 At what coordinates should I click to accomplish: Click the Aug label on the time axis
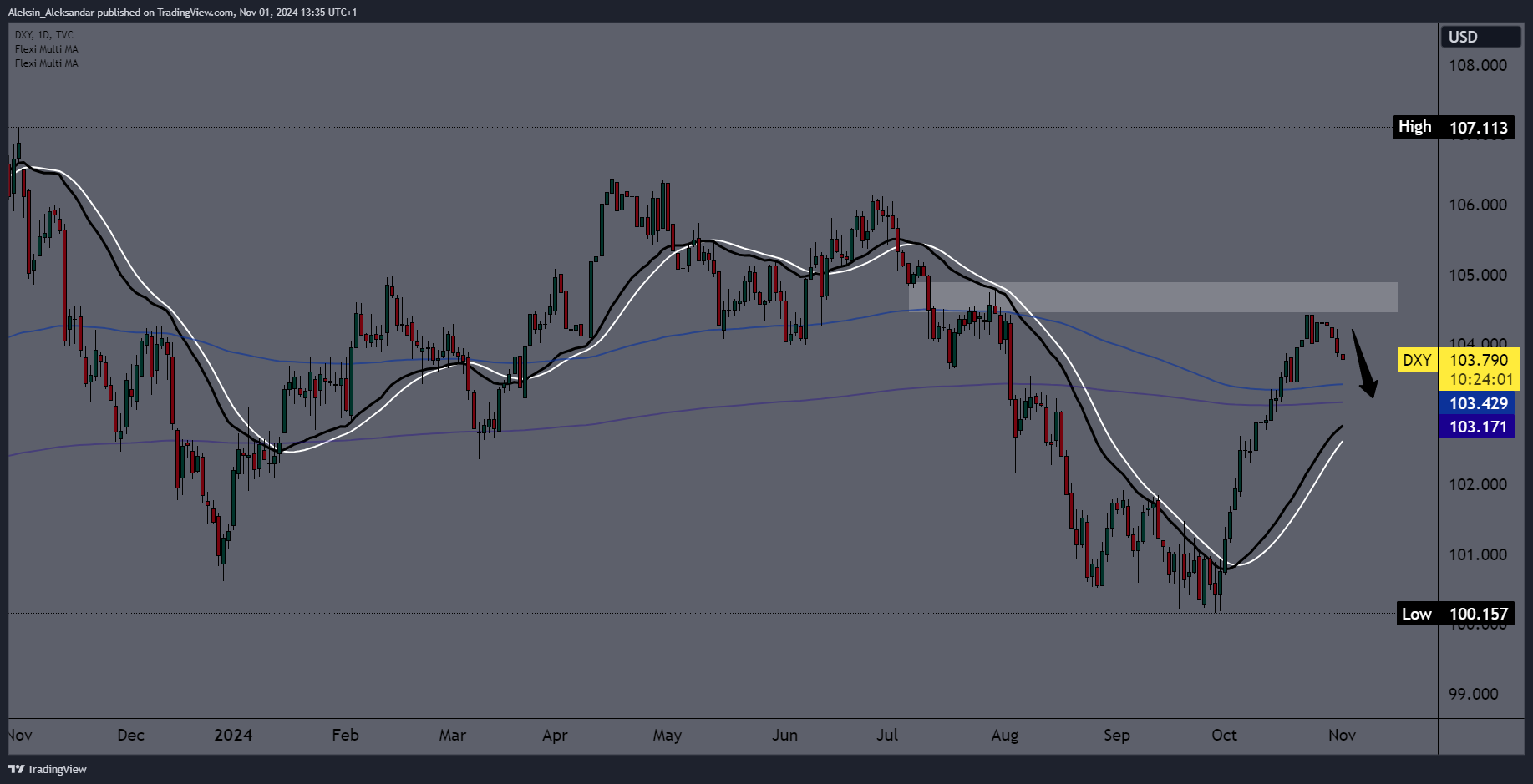(x=1004, y=735)
